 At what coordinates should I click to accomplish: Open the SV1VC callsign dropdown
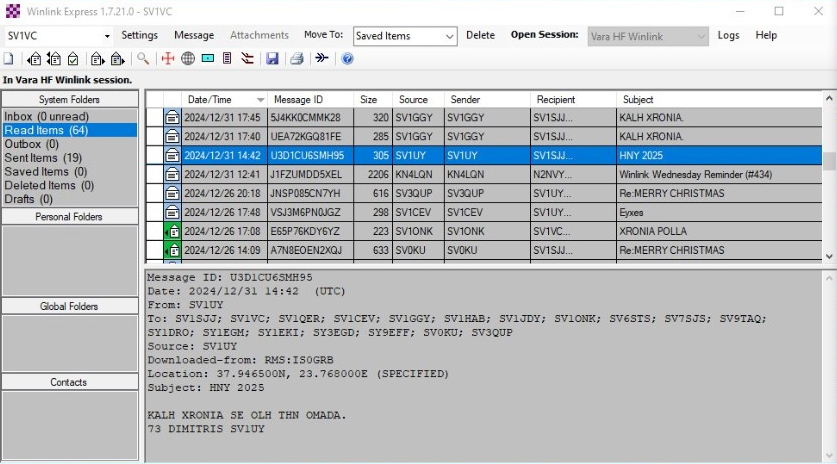pos(107,36)
